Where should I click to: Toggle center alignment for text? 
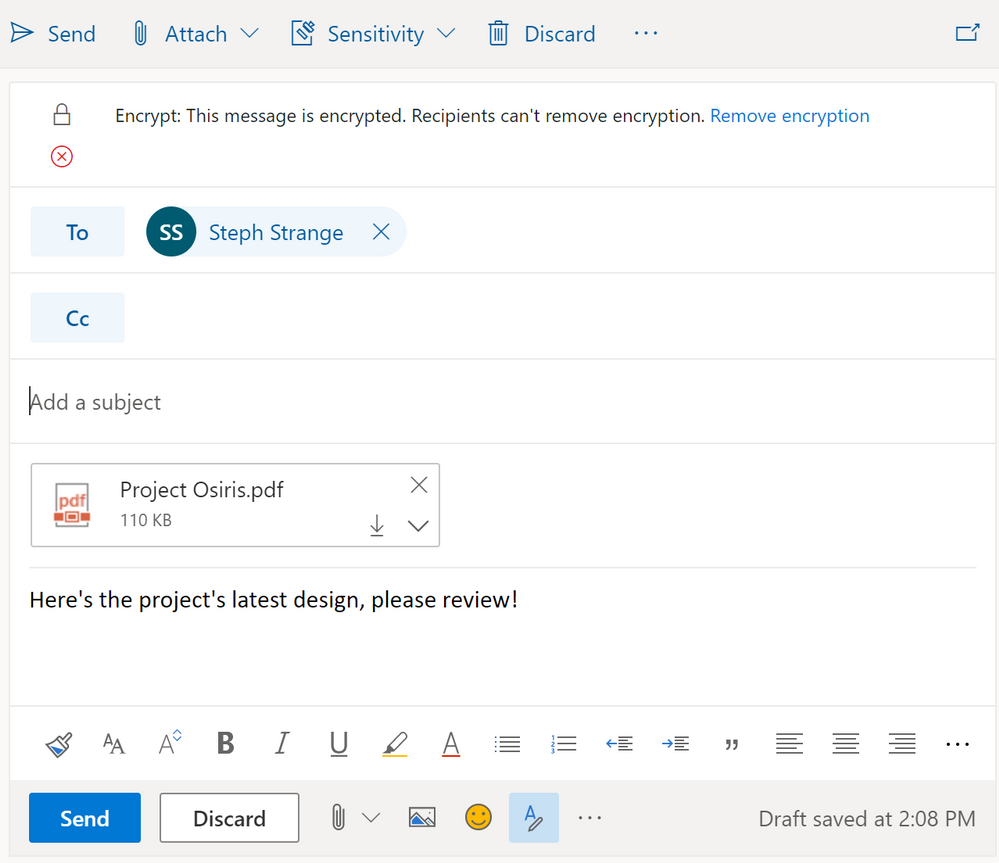[845, 743]
